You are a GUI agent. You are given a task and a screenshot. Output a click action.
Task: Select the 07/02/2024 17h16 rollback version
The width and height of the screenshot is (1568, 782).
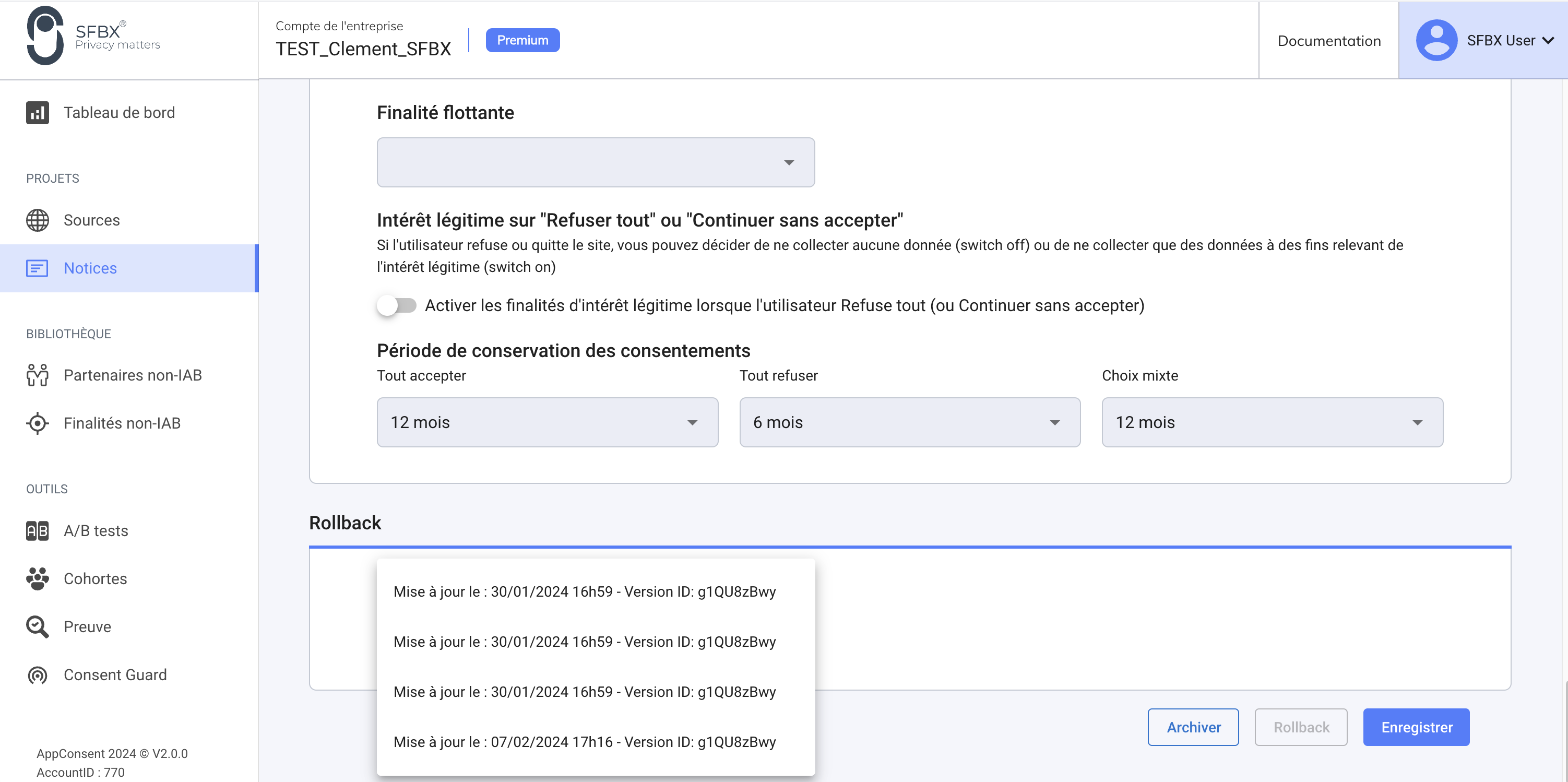tap(585, 742)
